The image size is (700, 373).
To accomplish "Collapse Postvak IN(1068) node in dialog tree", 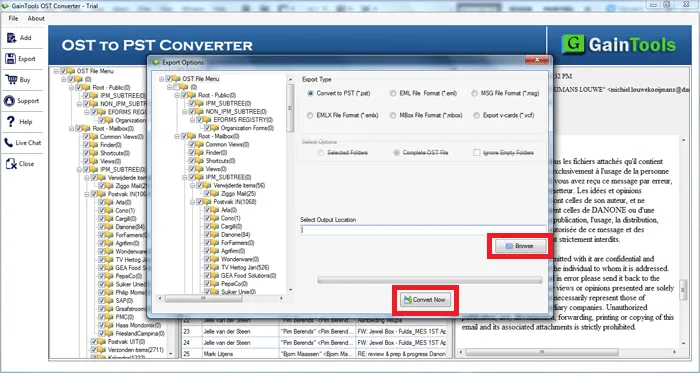I will coord(192,202).
